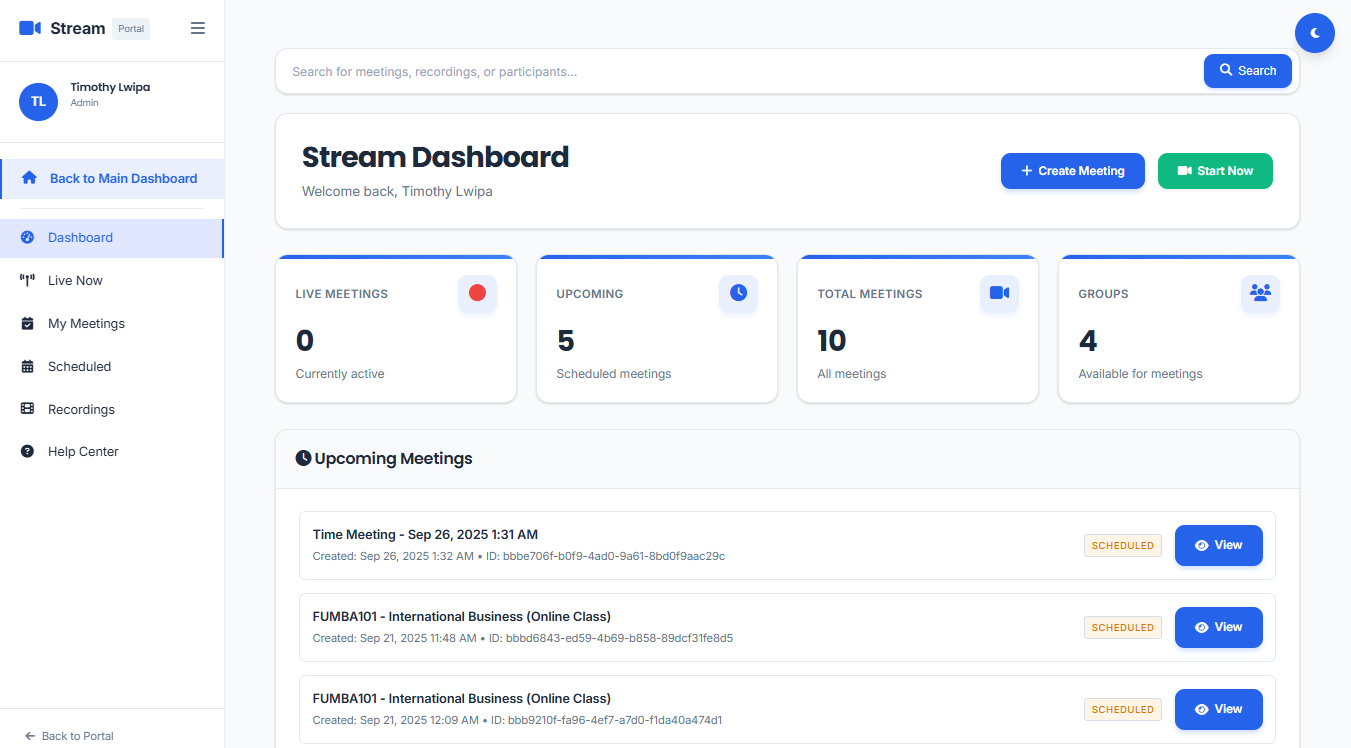Click the TL user avatar
Image resolution: width=1351 pixels, height=748 pixels.
pyautogui.click(x=38, y=101)
